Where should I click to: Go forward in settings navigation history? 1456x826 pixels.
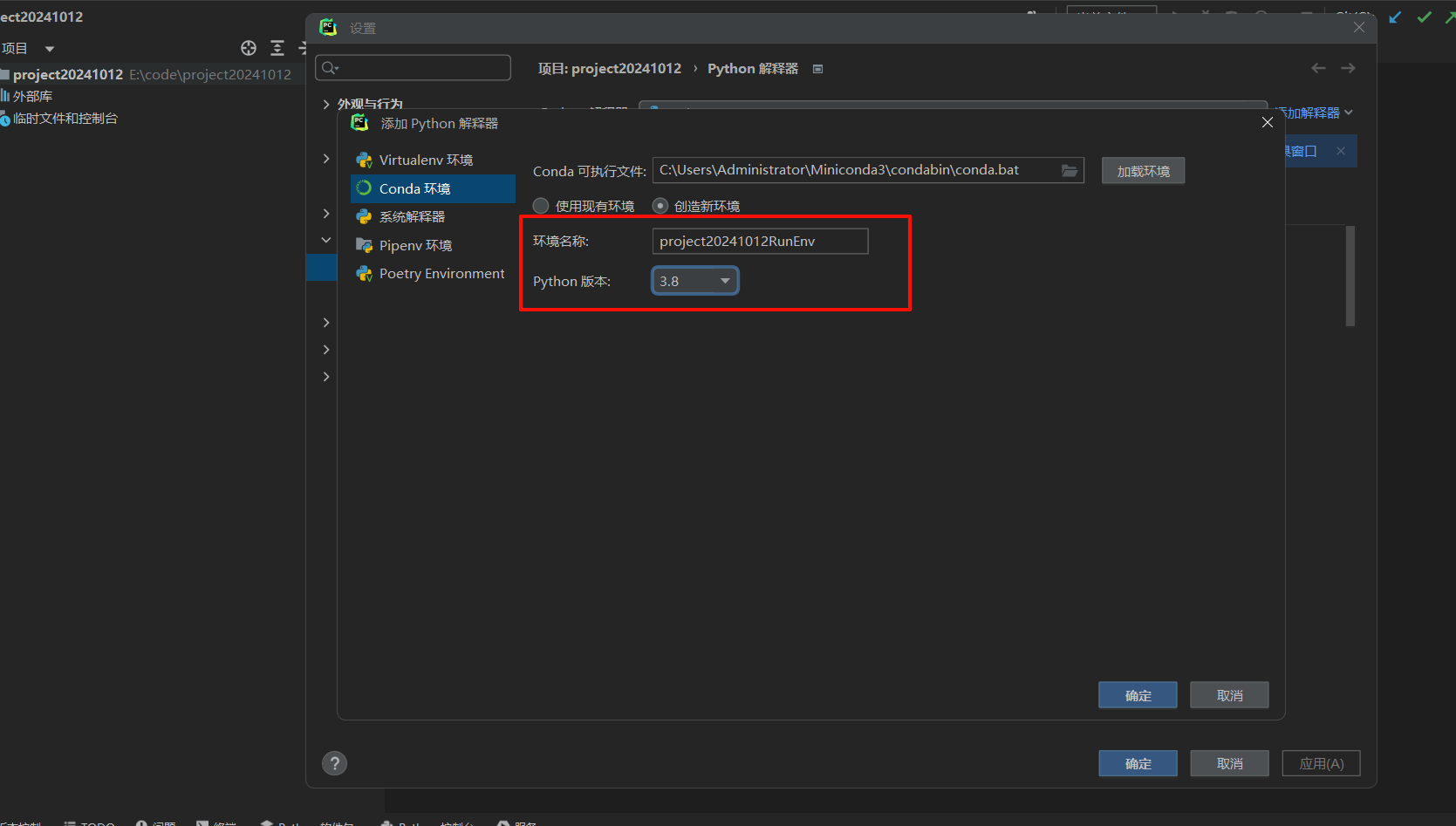(x=1348, y=68)
